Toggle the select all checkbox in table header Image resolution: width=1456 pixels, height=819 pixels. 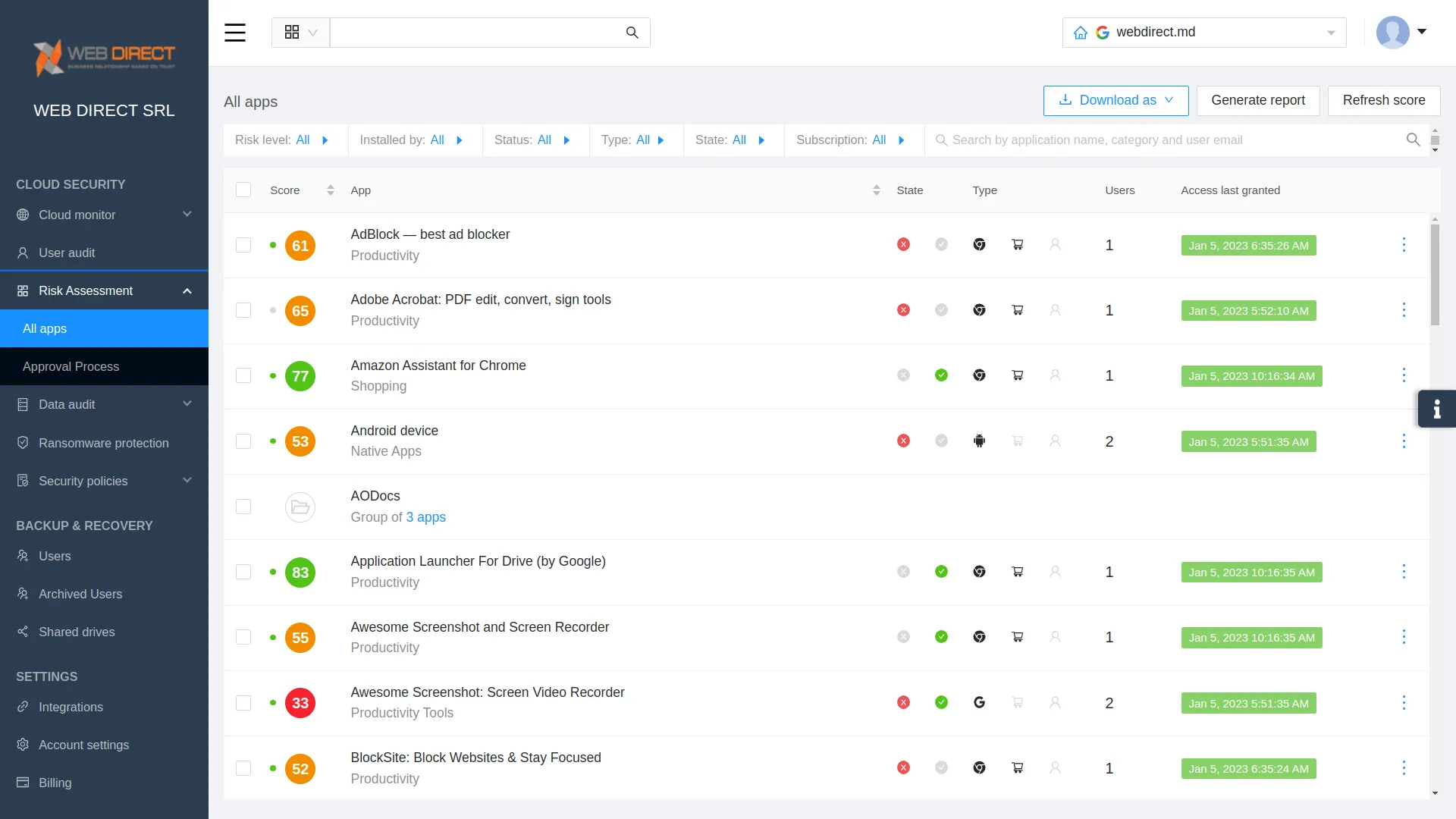pyautogui.click(x=243, y=189)
